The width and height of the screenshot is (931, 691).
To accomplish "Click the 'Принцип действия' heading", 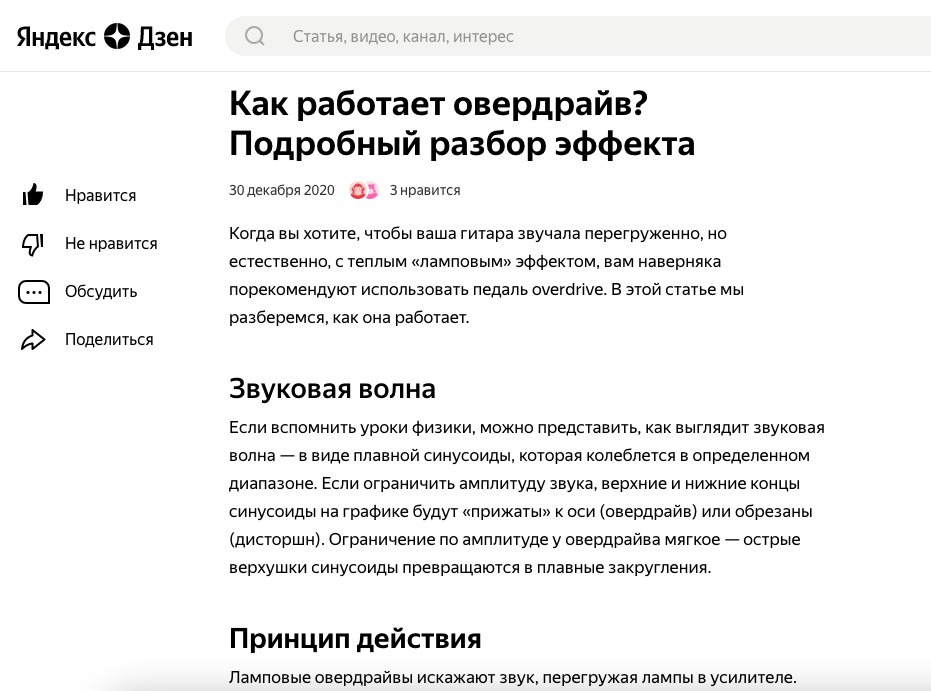I will click(x=355, y=639).
